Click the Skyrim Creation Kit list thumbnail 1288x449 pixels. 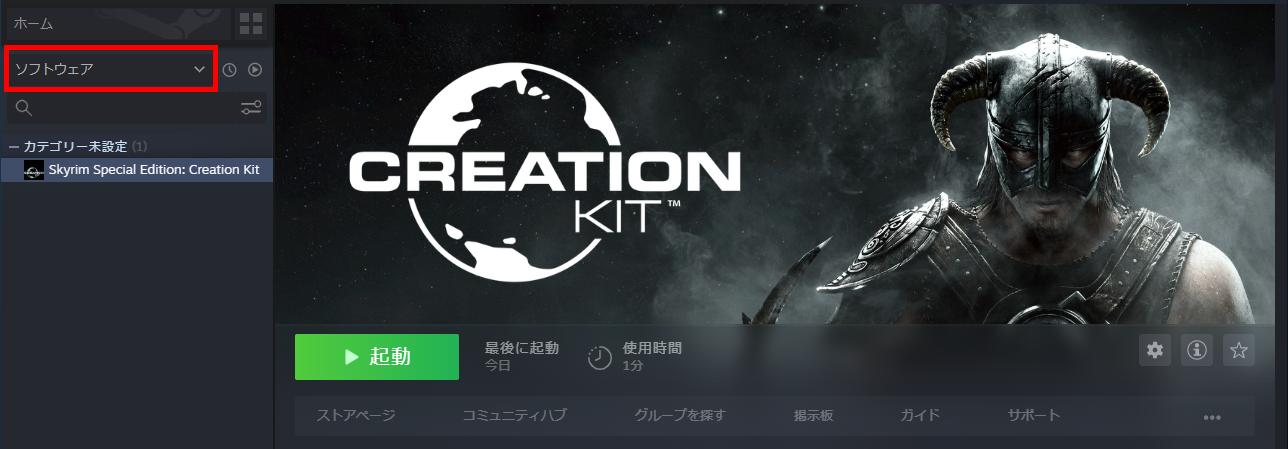[34, 170]
